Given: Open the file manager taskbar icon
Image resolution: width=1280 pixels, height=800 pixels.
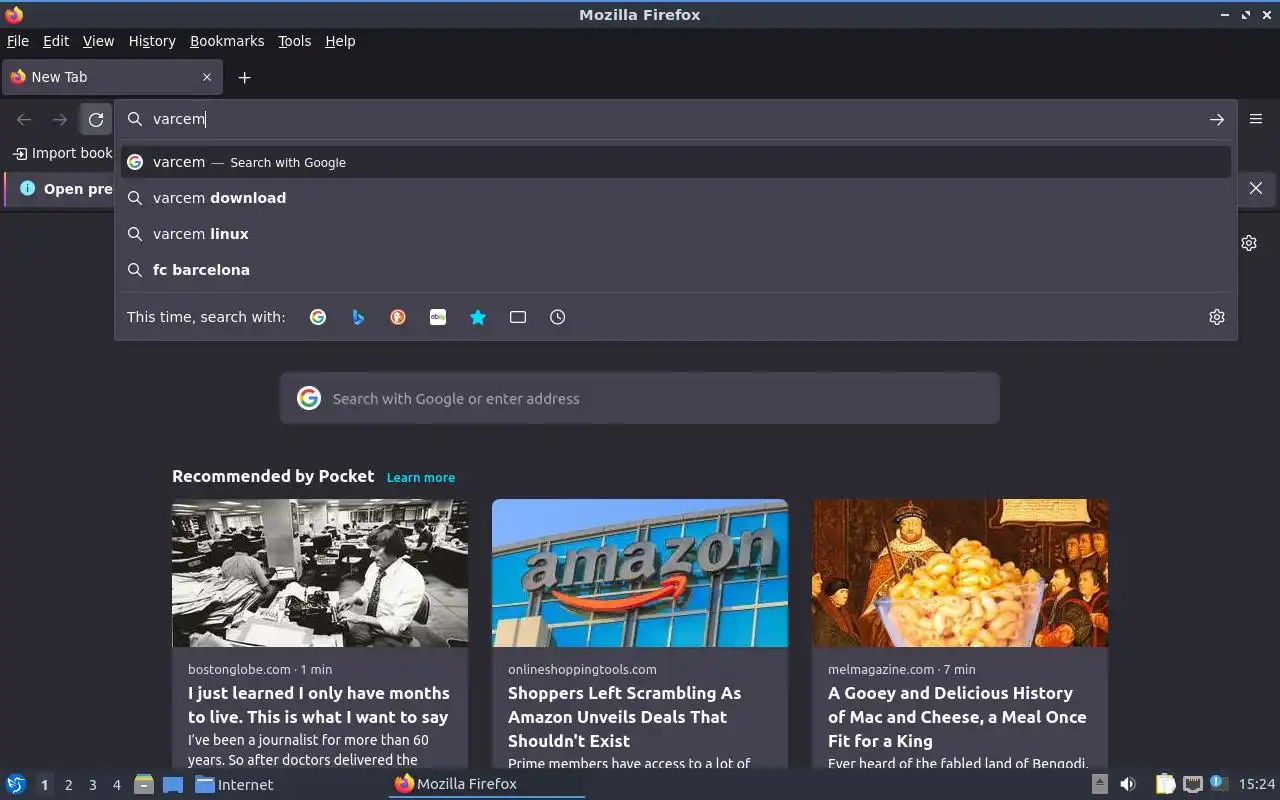Looking at the screenshot, I should (144, 784).
